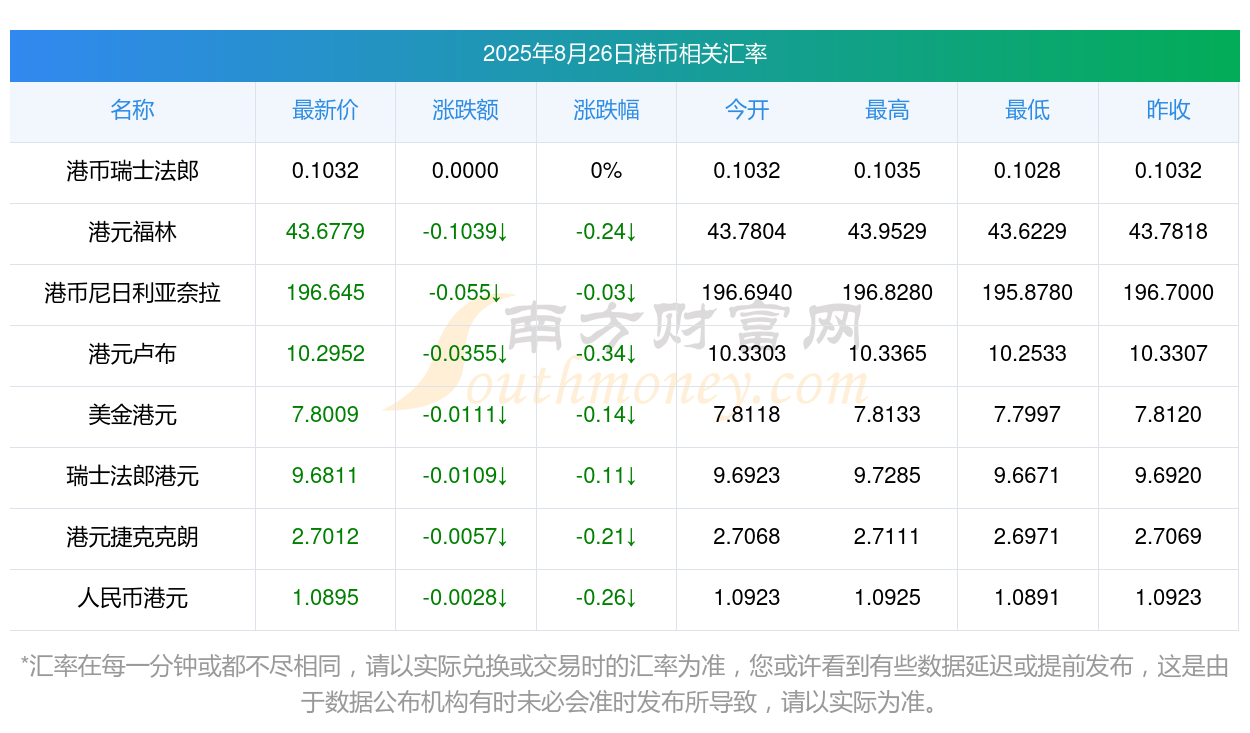Click latest price 9.6811 for 瑞士法郎港元

(x=325, y=476)
